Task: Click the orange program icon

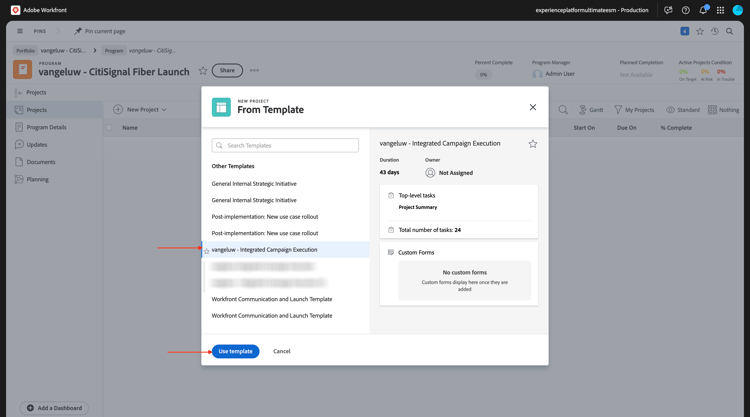Action: click(22, 69)
